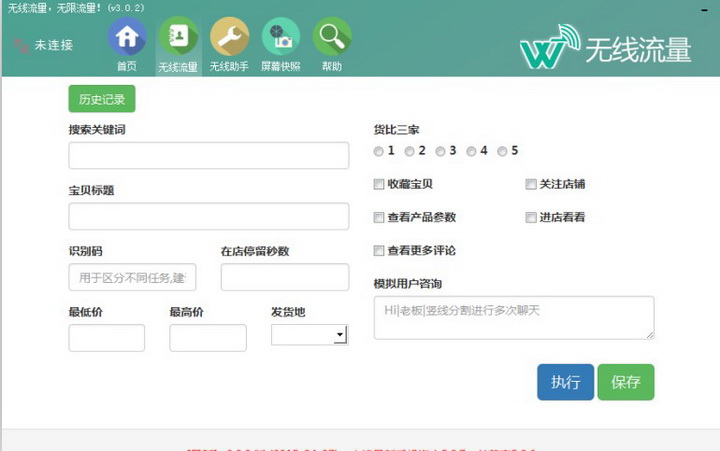Click the 未连接 status text
Image resolution: width=720 pixels, height=451 pixels.
[54, 45]
